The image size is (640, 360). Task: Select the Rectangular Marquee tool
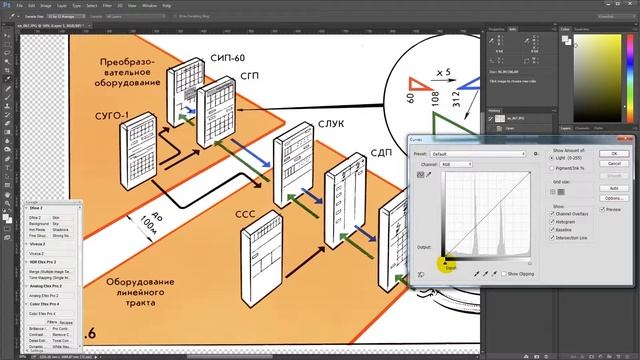pyautogui.click(x=7, y=44)
